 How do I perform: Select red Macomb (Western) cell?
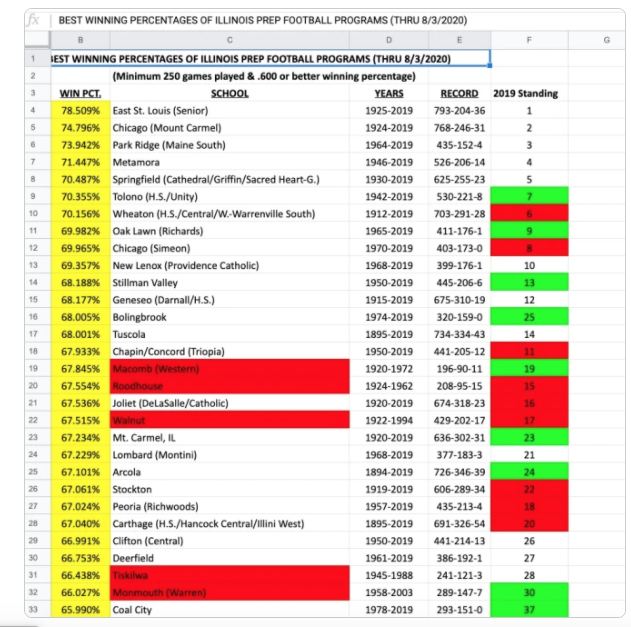coord(229,369)
